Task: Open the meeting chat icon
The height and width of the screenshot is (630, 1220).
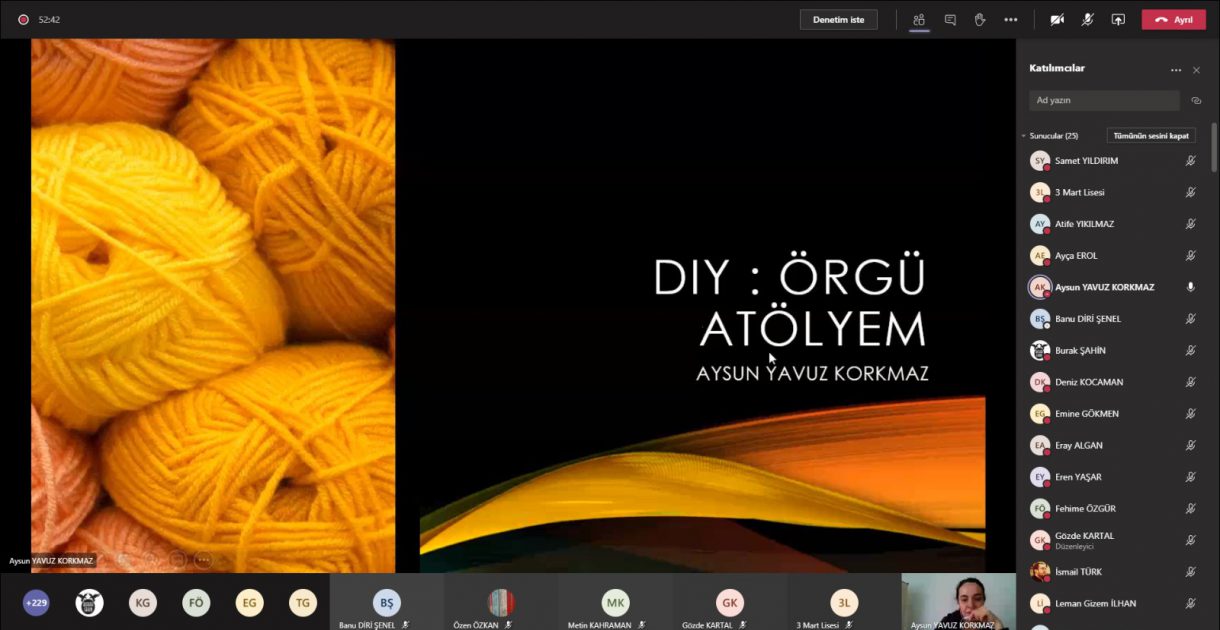Action: coord(950,19)
